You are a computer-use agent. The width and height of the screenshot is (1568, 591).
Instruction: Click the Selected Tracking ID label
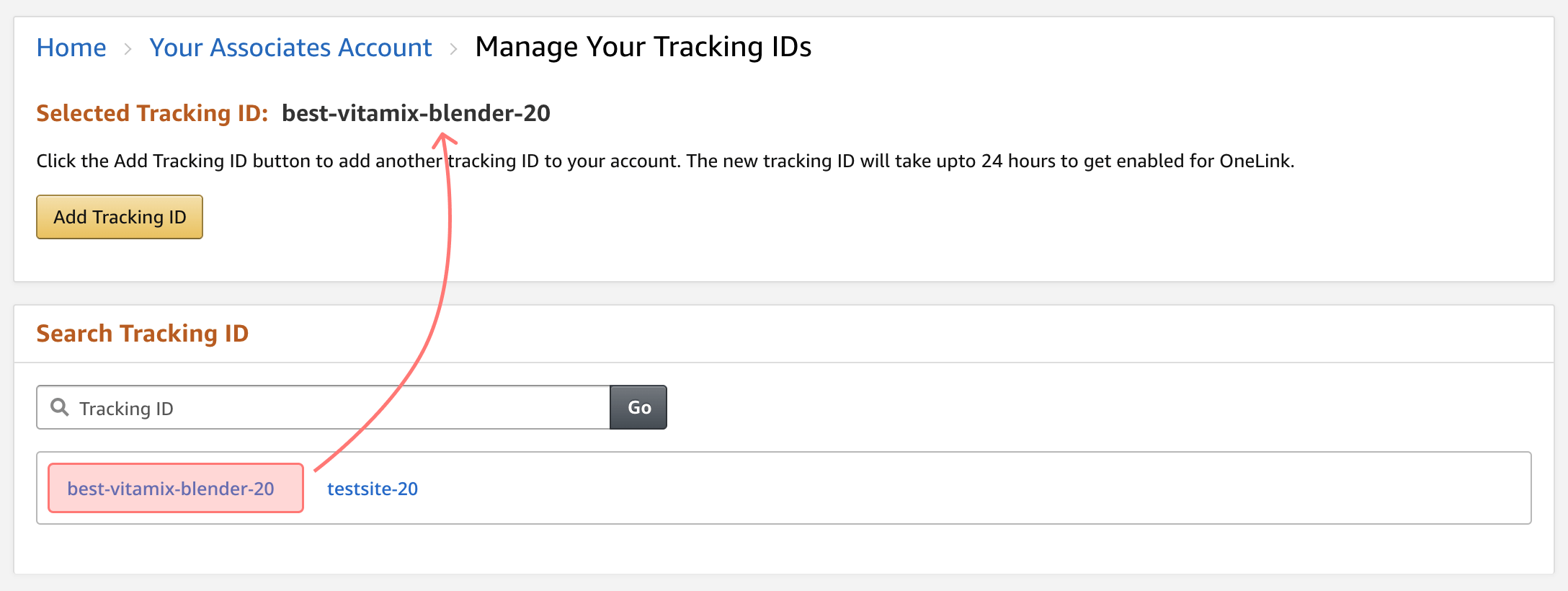152,113
